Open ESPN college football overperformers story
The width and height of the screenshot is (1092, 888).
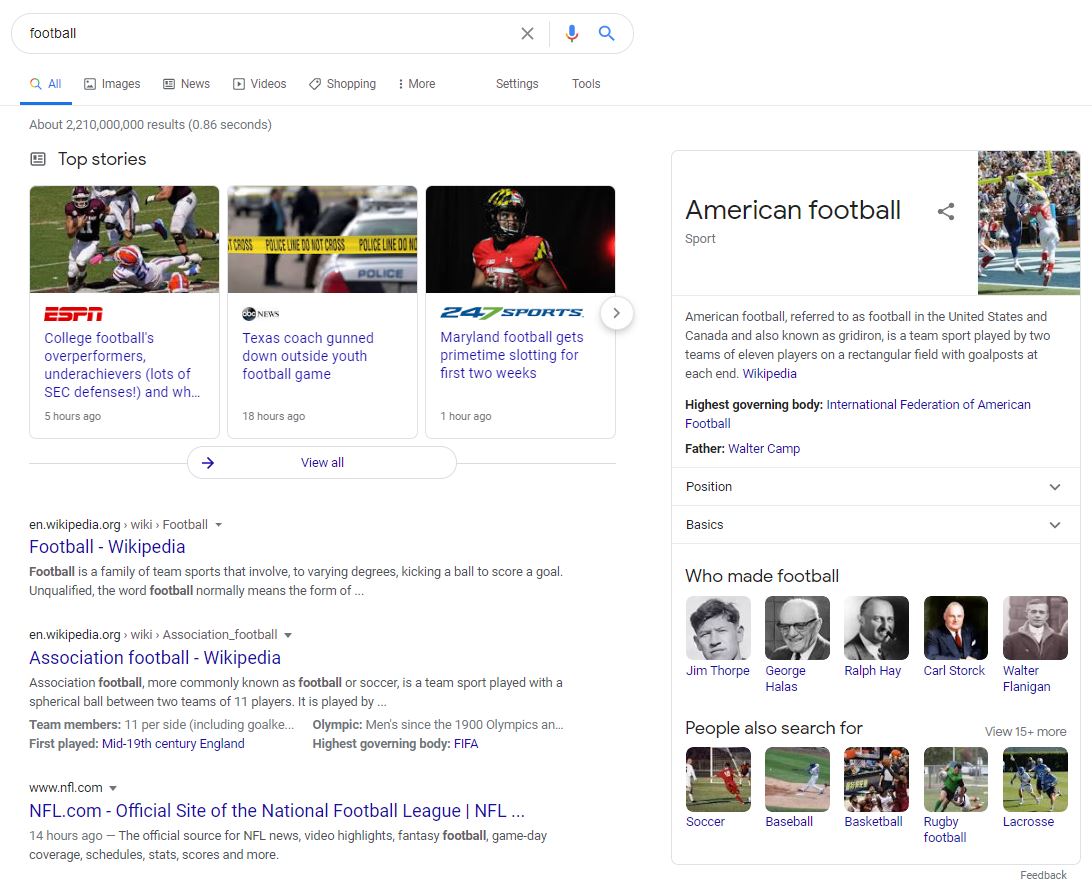coord(122,365)
